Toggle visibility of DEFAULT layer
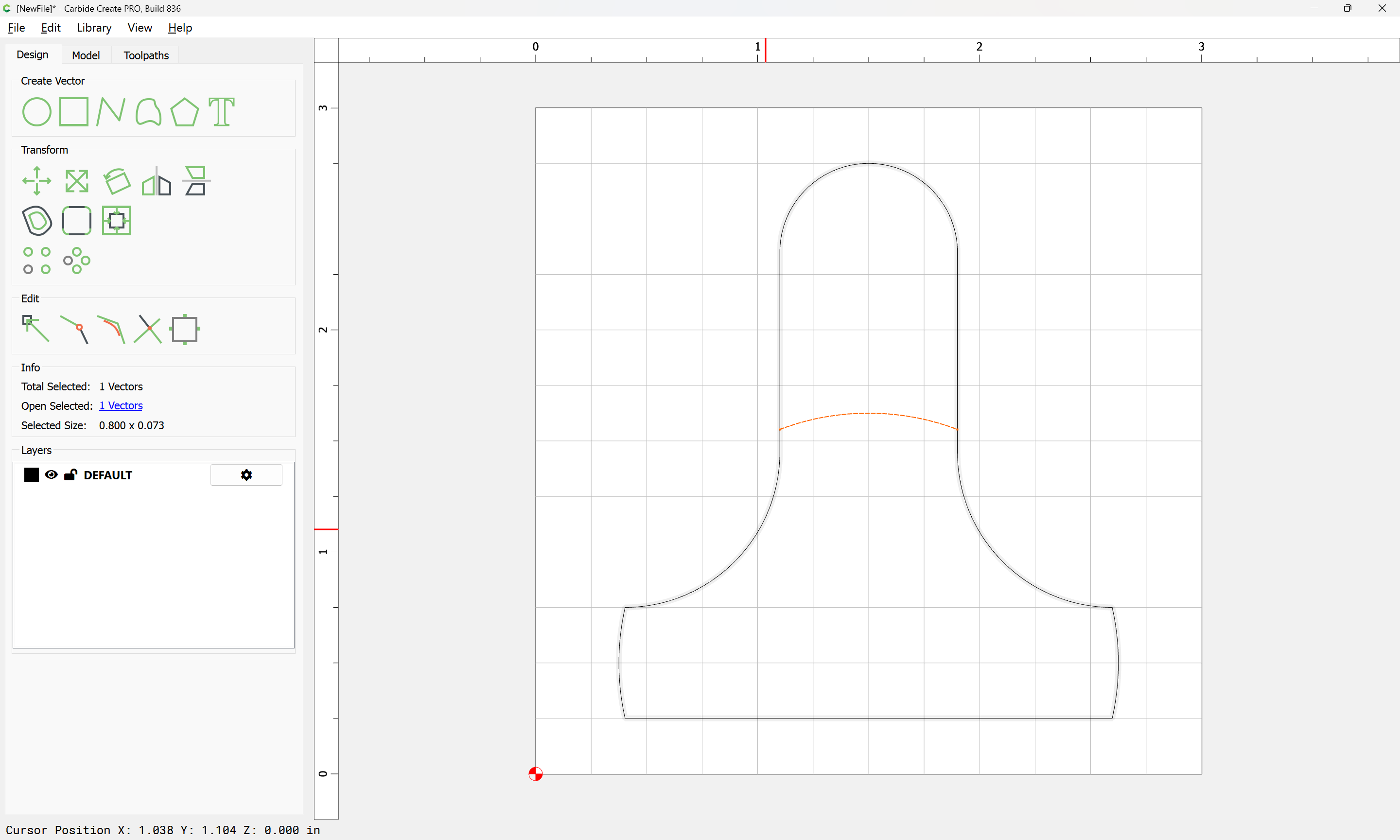 click(52, 475)
